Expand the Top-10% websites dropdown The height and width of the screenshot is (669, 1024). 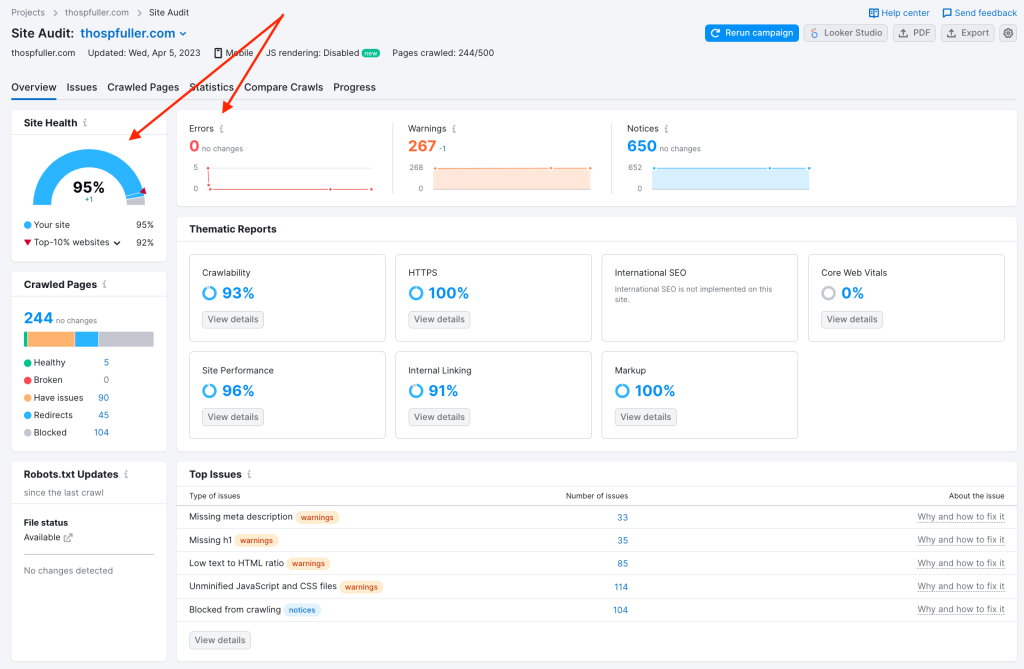(117, 243)
